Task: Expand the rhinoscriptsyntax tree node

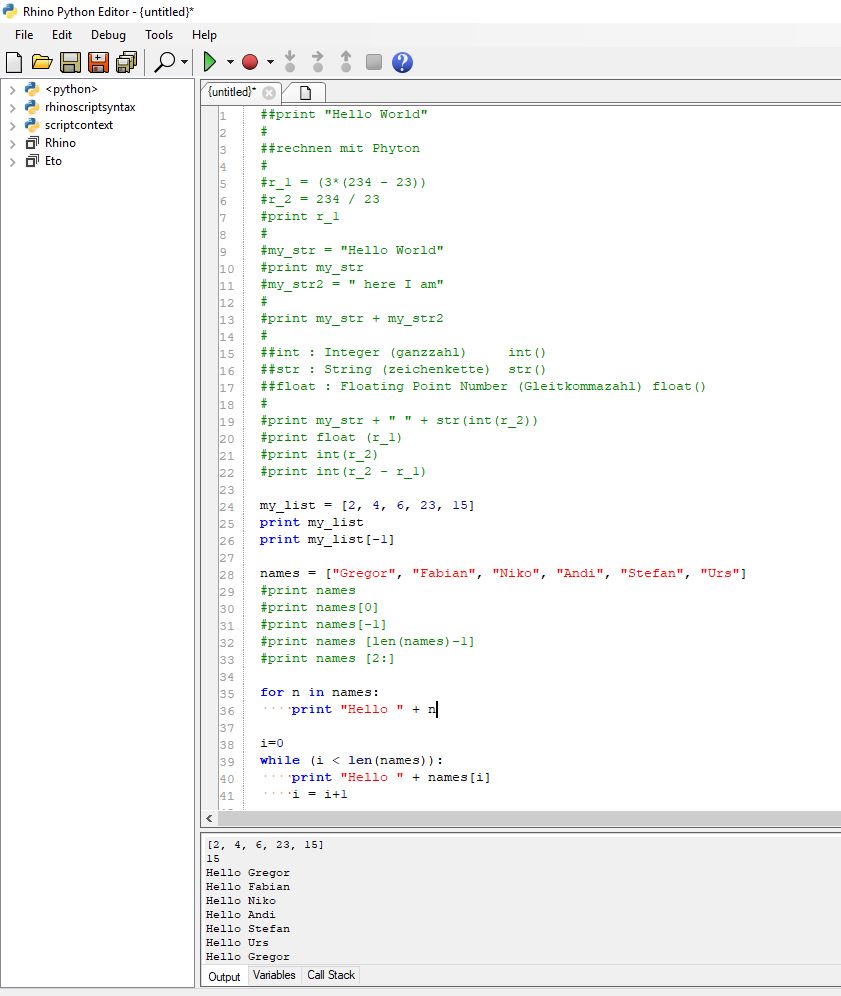Action: tap(12, 107)
